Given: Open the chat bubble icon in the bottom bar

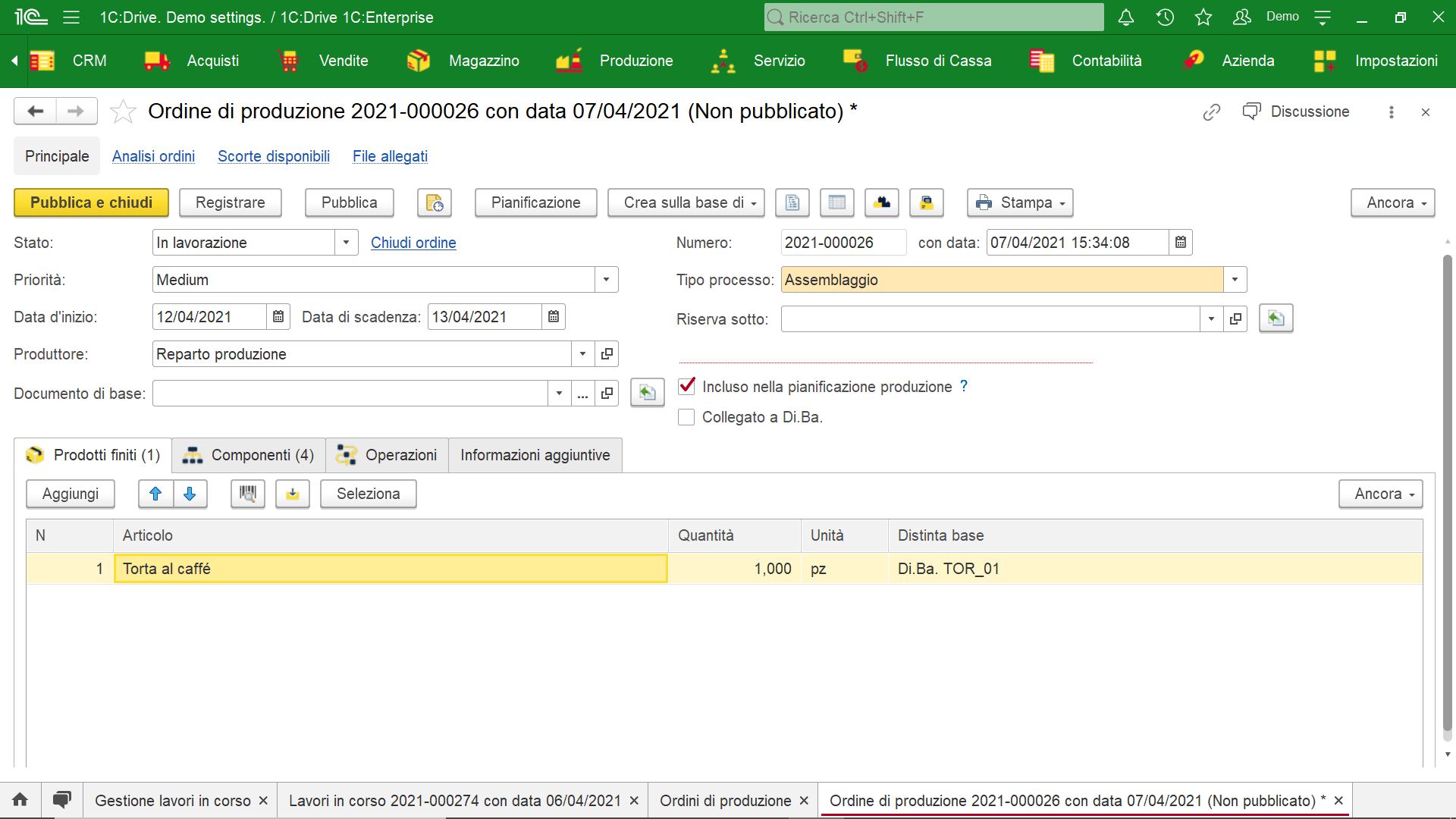Looking at the screenshot, I should pos(62,800).
